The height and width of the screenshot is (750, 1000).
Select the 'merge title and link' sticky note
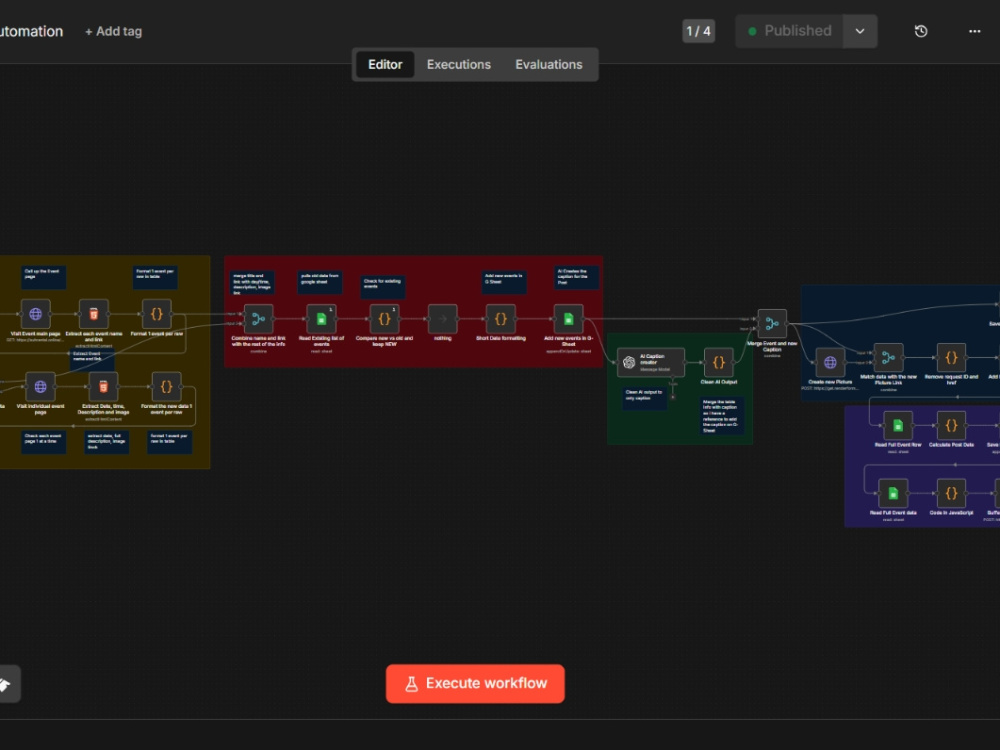tap(253, 282)
